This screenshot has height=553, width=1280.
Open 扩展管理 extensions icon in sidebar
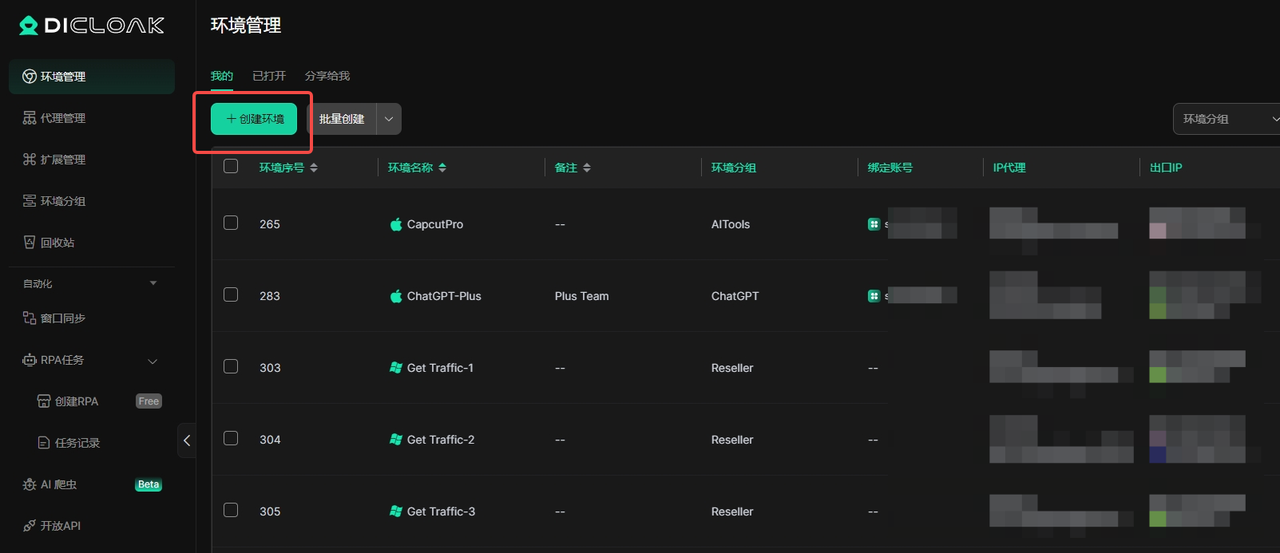[x=29, y=159]
